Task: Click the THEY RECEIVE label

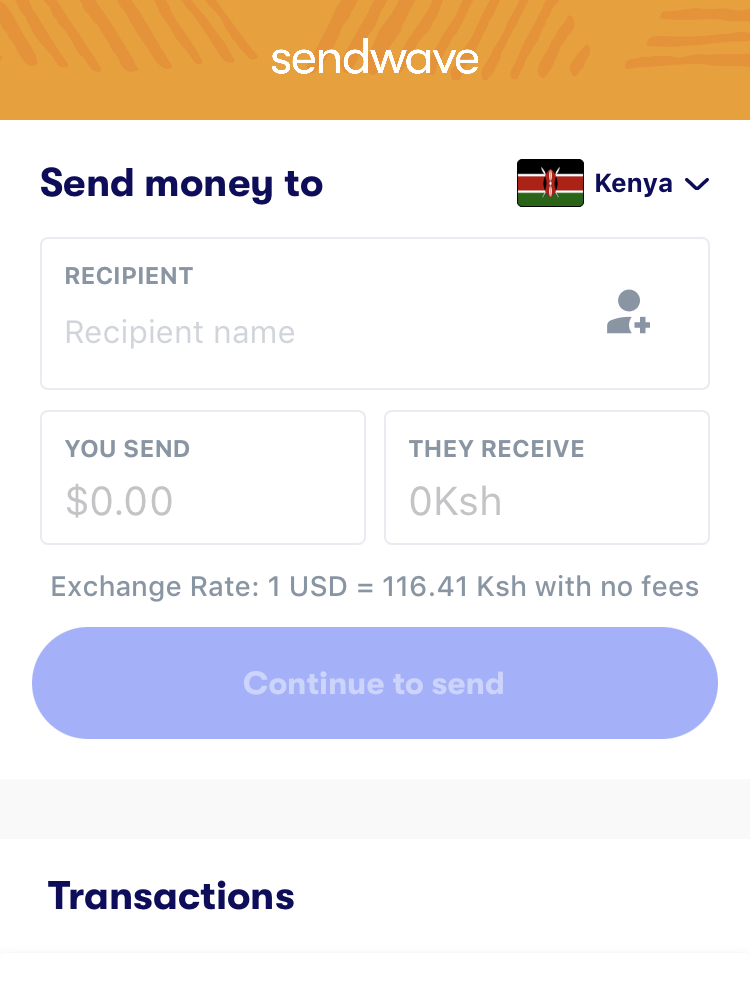Action: click(496, 449)
